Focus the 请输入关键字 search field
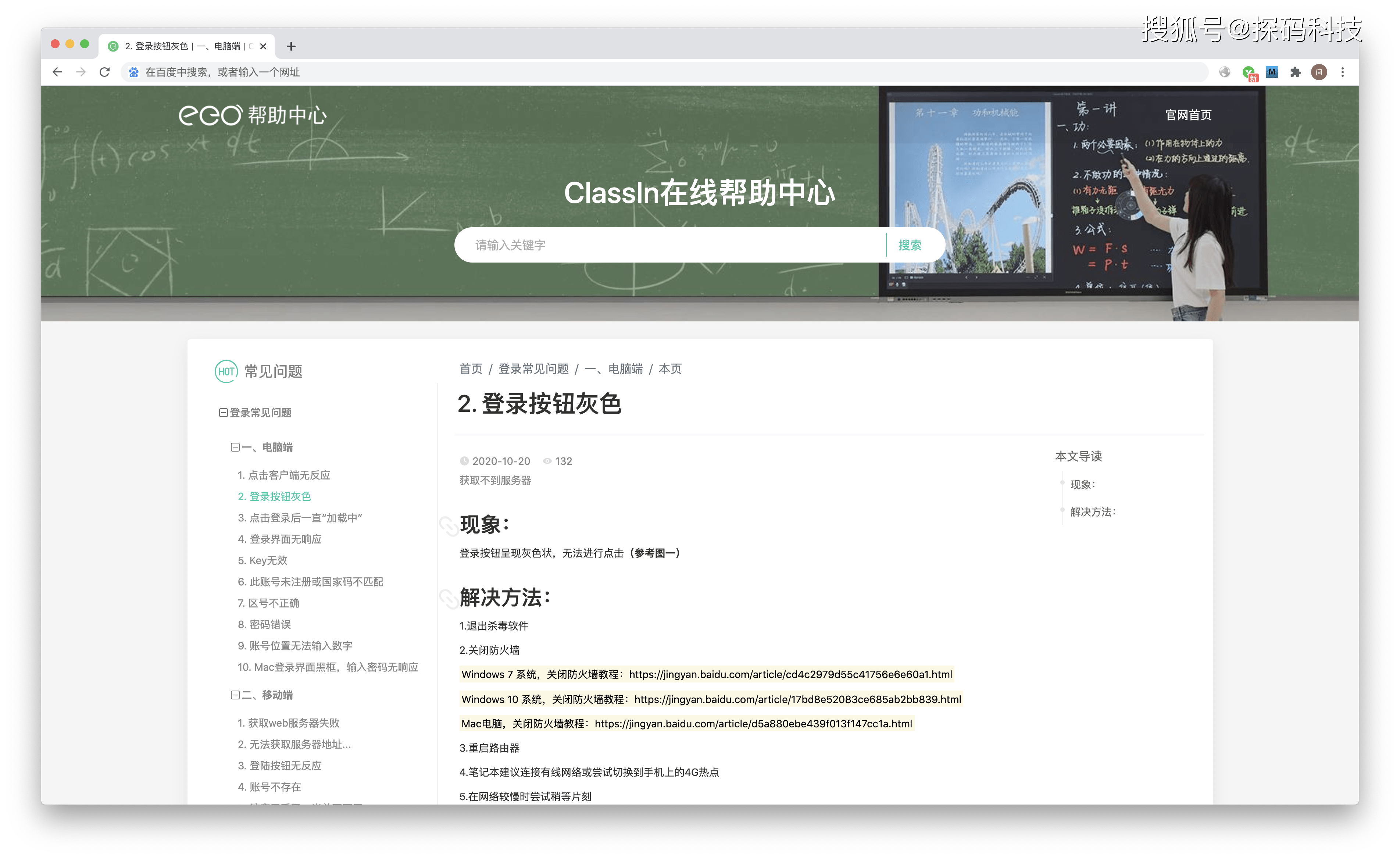Screen dimensions: 1400x859 tap(671, 245)
